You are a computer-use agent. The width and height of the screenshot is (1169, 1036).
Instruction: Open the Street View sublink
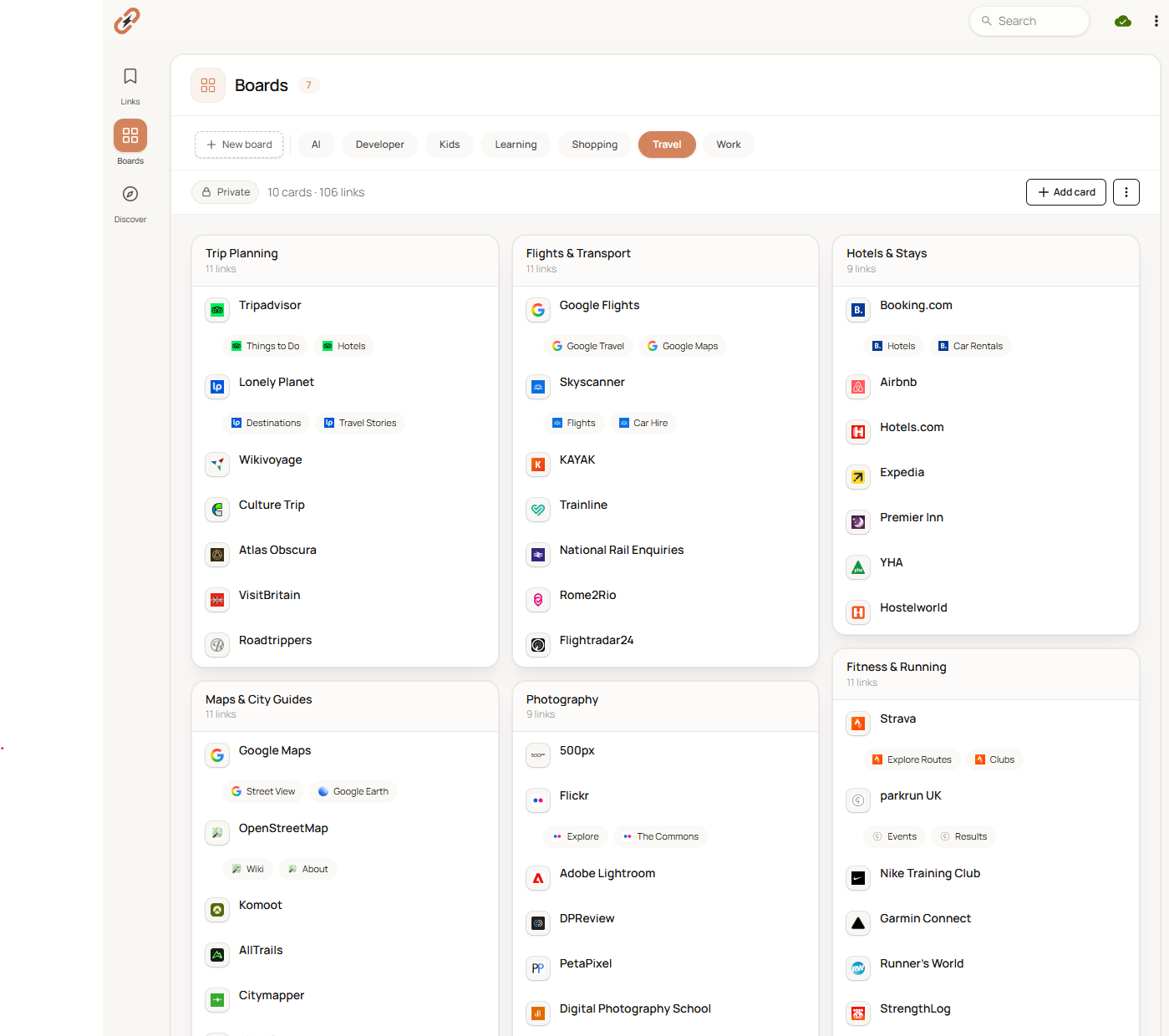tap(263, 791)
